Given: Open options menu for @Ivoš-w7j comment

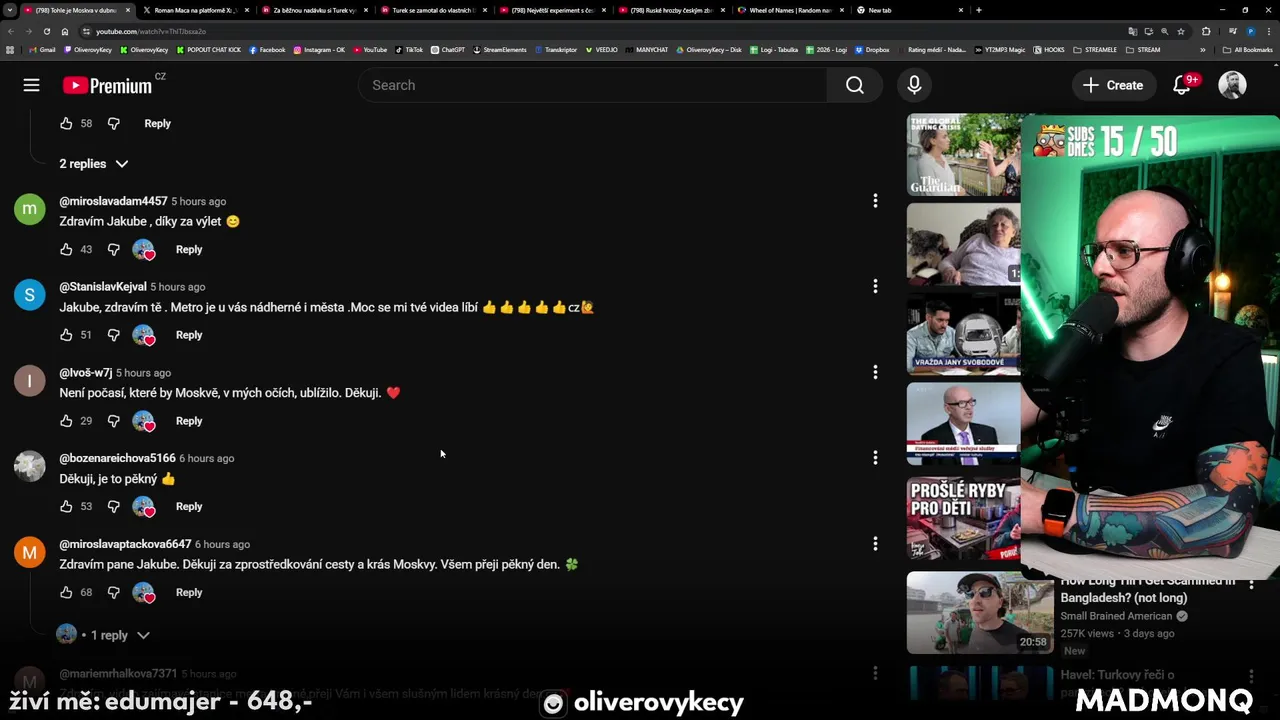Looking at the screenshot, I should pos(875,372).
